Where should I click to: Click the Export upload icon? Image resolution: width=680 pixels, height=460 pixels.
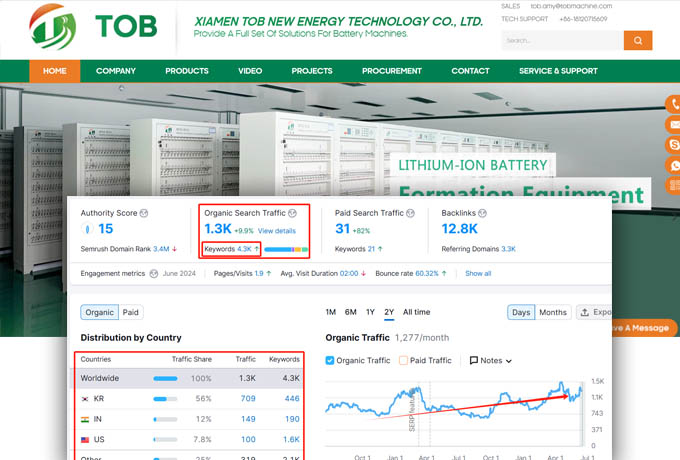[585, 312]
